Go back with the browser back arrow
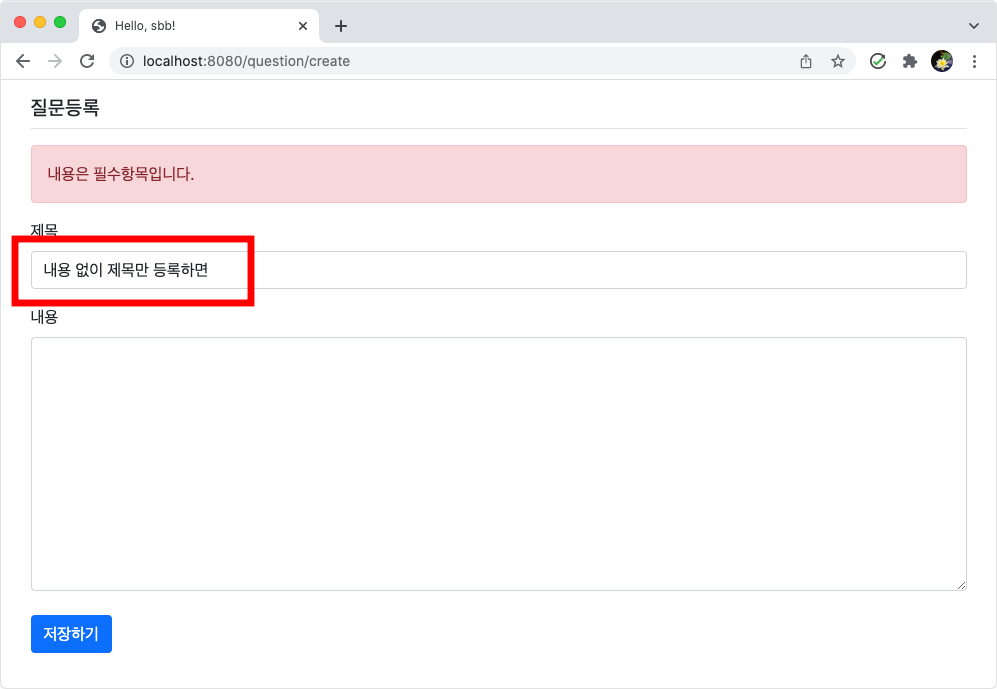 [23, 61]
